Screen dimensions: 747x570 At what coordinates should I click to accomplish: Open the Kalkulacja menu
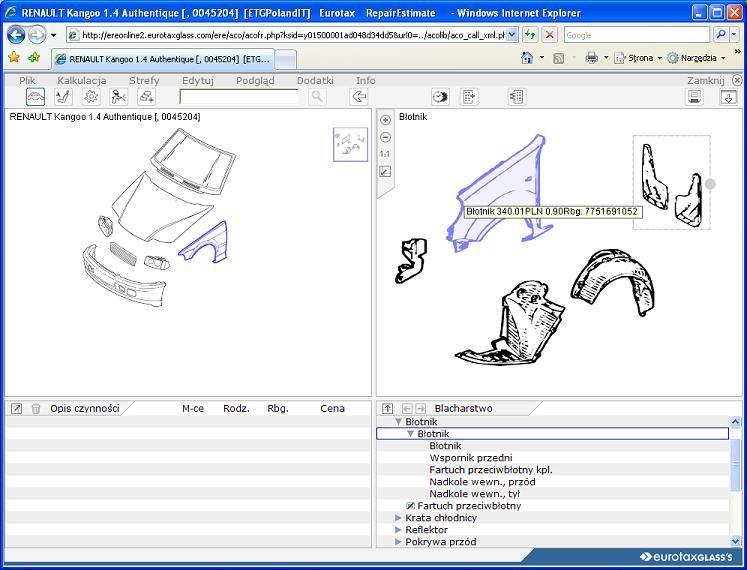click(x=81, y=80)
